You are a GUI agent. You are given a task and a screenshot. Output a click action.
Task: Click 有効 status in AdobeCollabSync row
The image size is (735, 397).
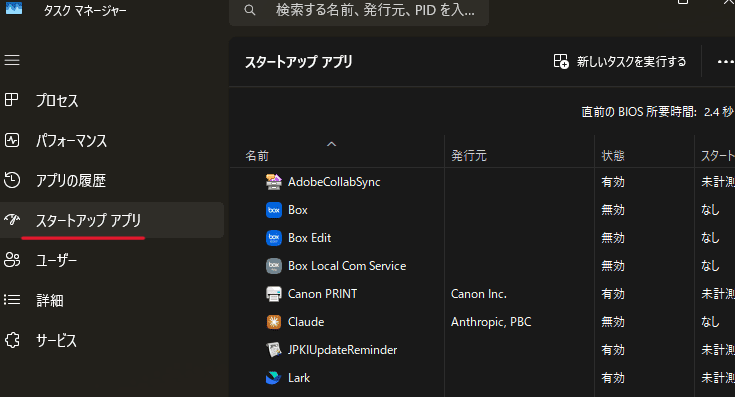[613, 182]
